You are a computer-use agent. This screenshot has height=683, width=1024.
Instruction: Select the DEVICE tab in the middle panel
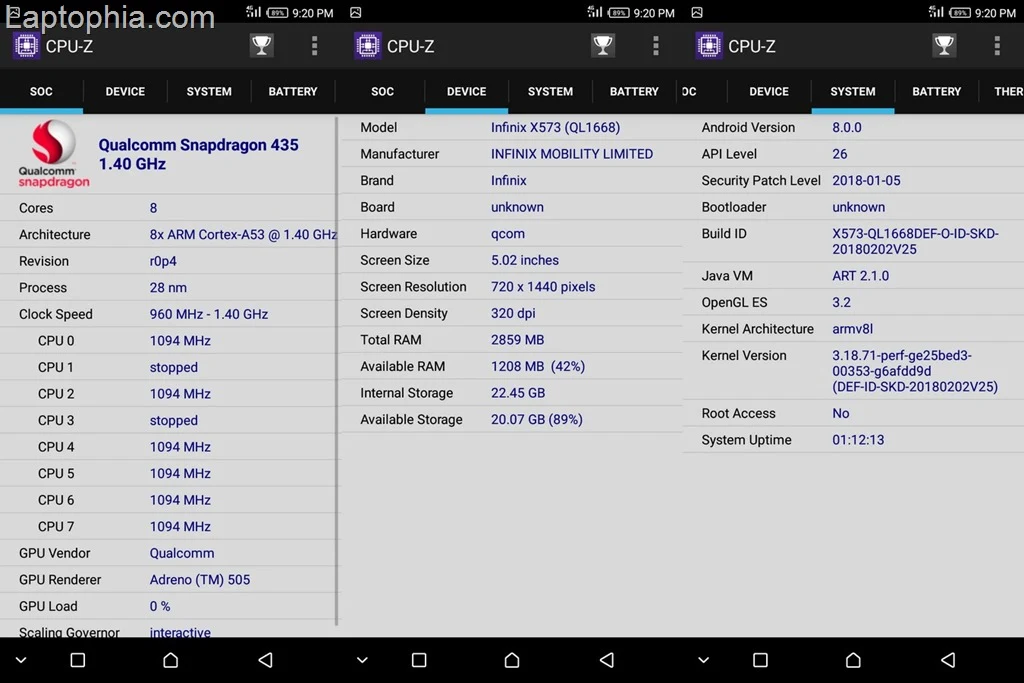coord(466,91)
